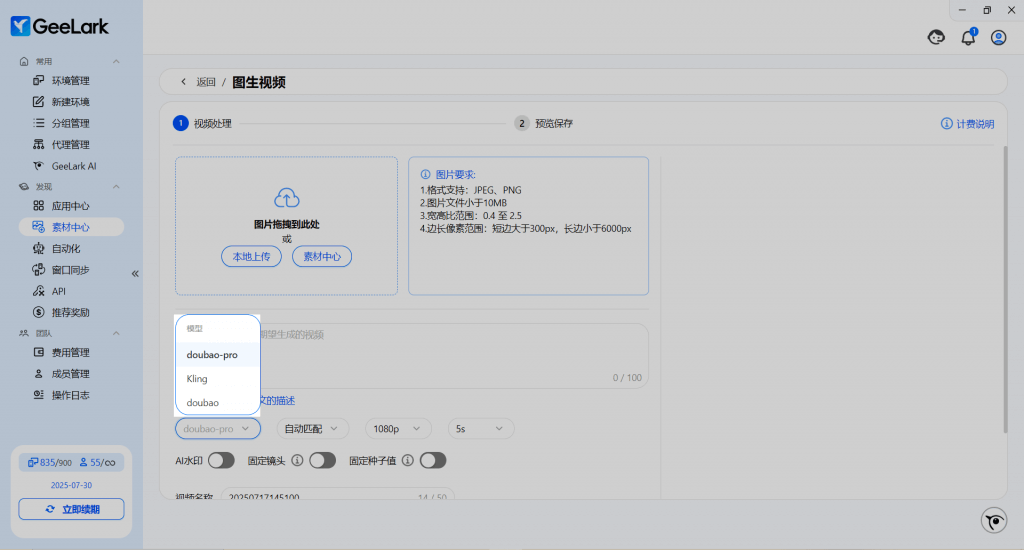Toggle the AI水印 watermark switch
The image size is (1024, 550).
tap(221, 460)
